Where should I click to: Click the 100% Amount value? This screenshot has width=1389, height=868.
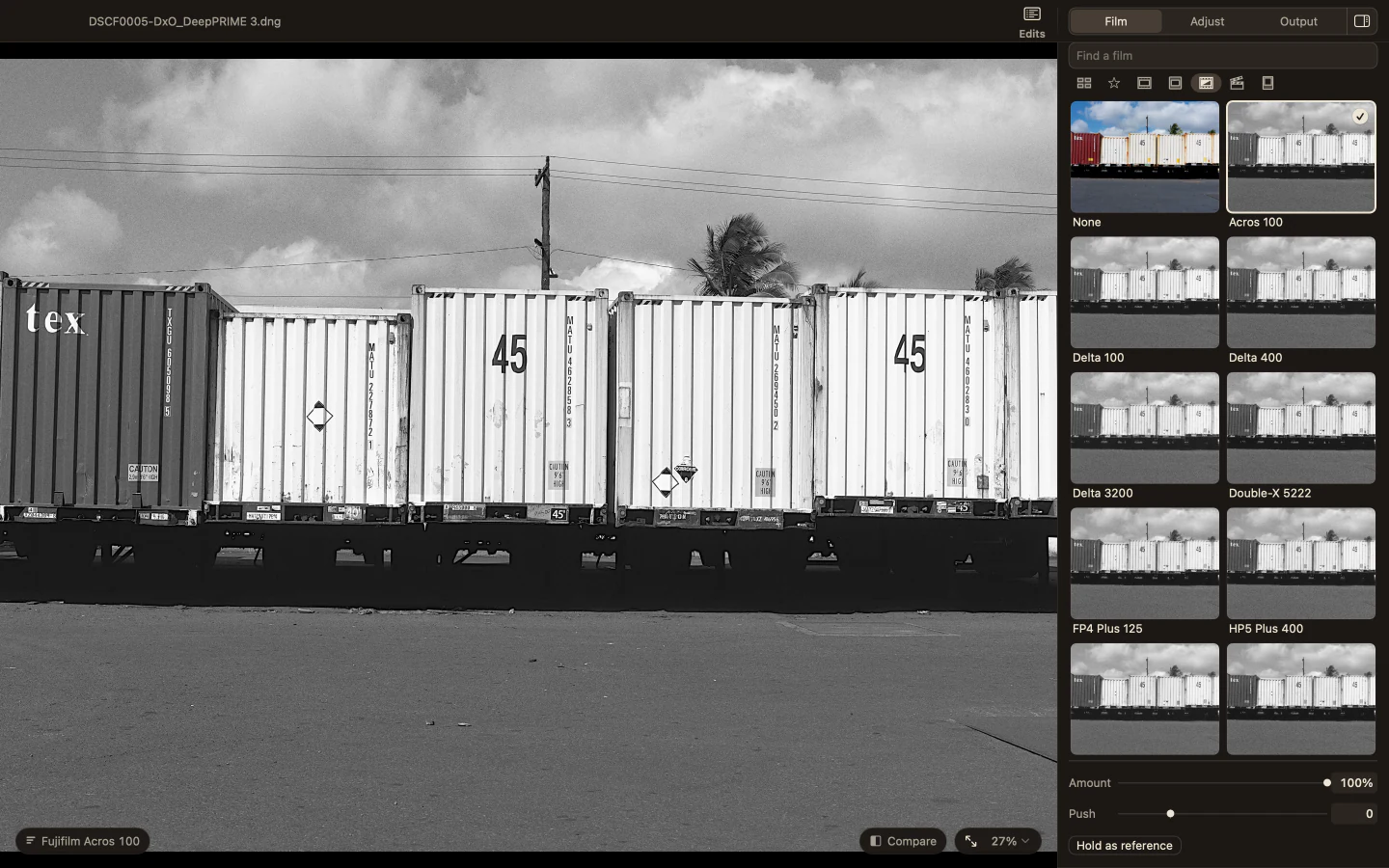1356,783
